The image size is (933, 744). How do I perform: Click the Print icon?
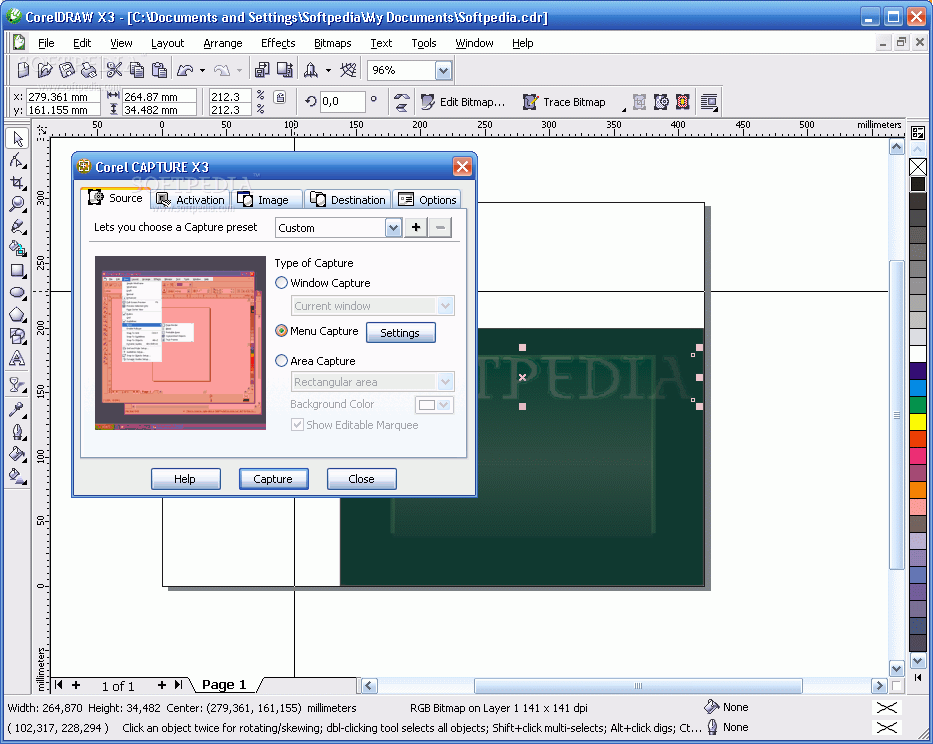[89, 70]
